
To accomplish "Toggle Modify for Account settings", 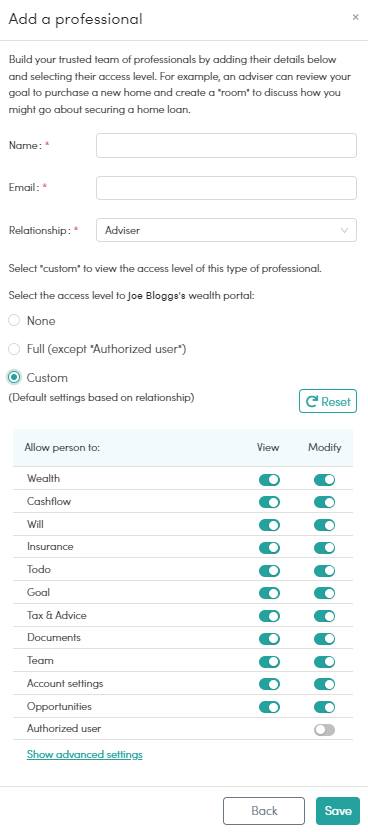I will click(325, 684).
